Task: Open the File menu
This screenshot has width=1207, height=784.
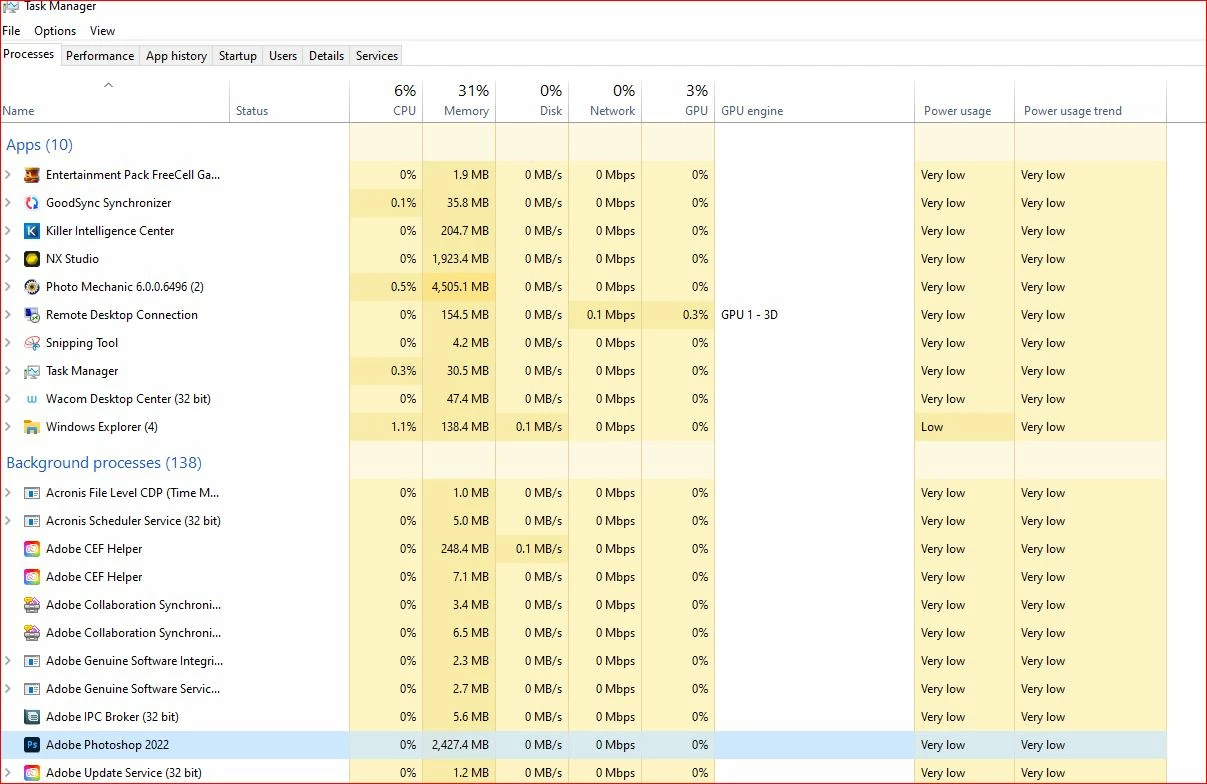Action: pyautogui.click(x=12, y=31)
